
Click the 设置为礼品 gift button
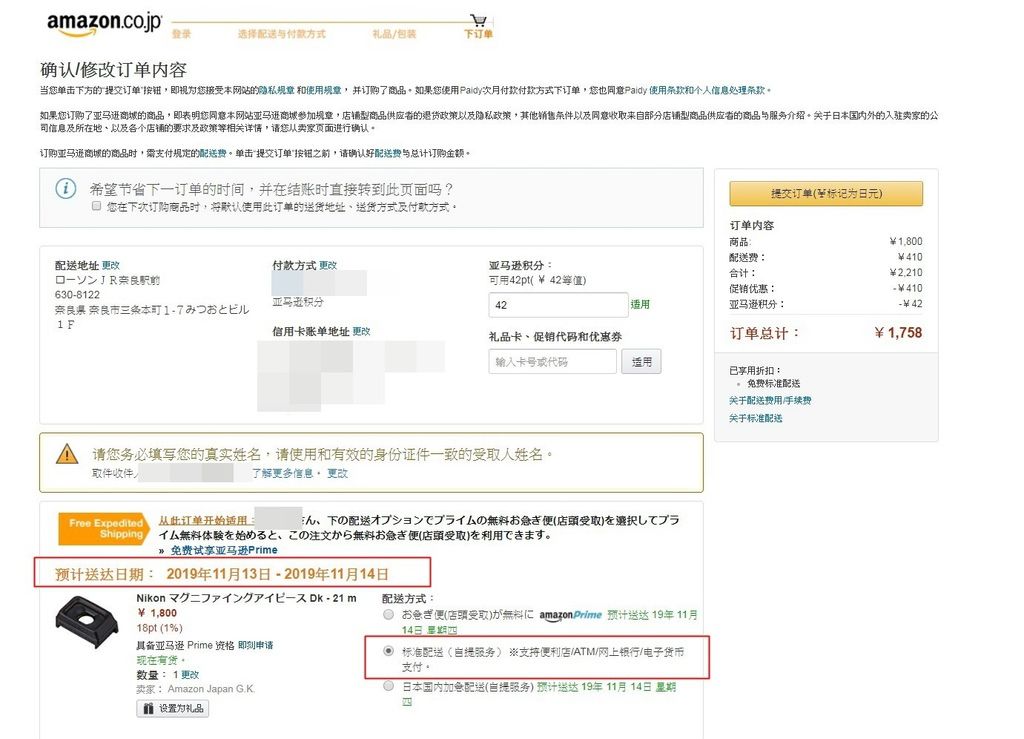[173, 708]
